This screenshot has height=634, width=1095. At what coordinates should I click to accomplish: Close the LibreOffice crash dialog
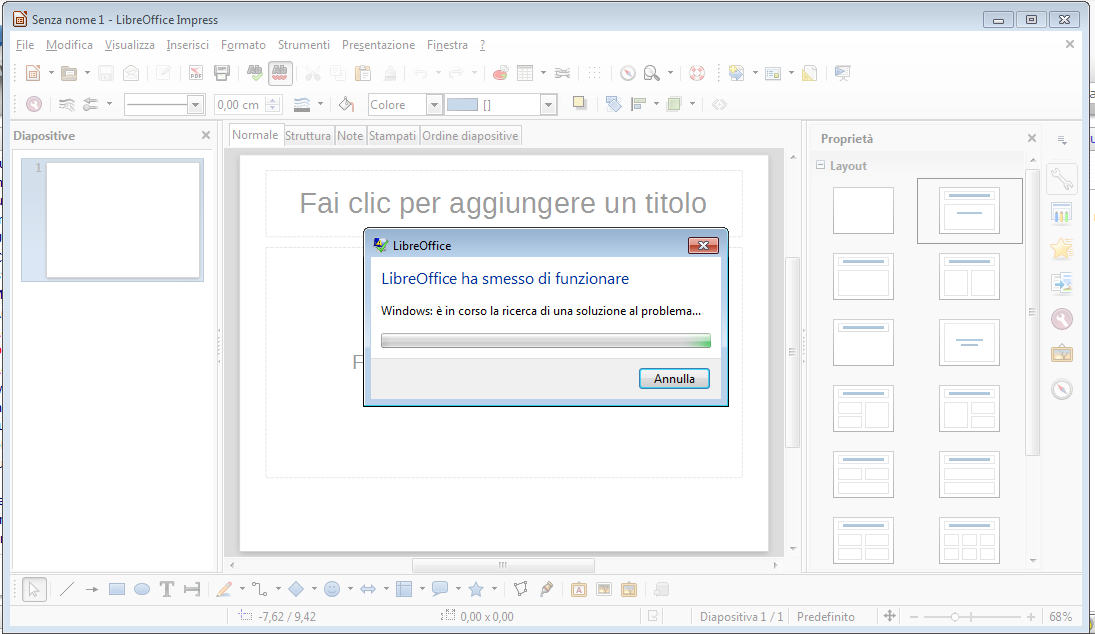pos(703,245)
